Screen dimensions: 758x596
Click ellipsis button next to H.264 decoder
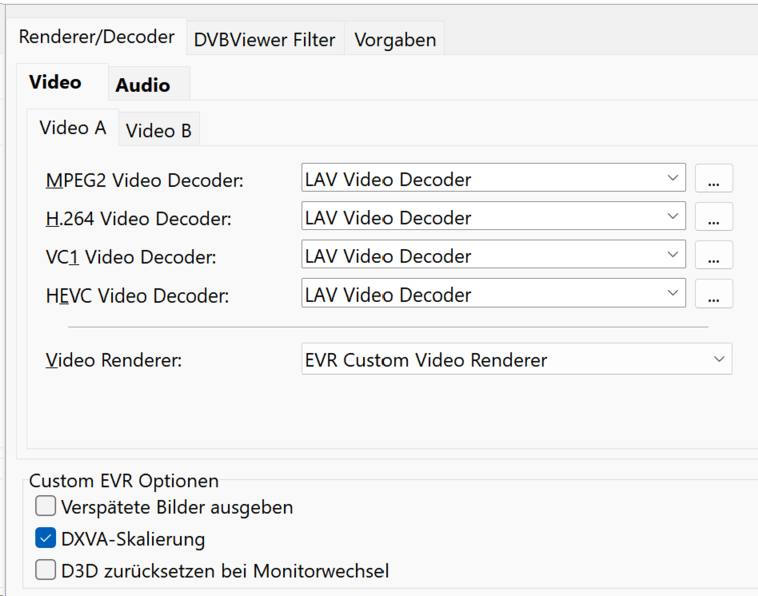pyautogui.click(x=713, y=218)
